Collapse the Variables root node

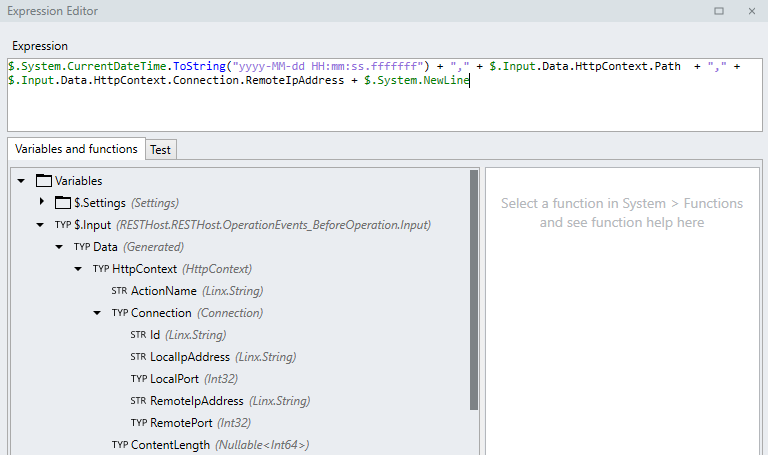click(21, 181)
